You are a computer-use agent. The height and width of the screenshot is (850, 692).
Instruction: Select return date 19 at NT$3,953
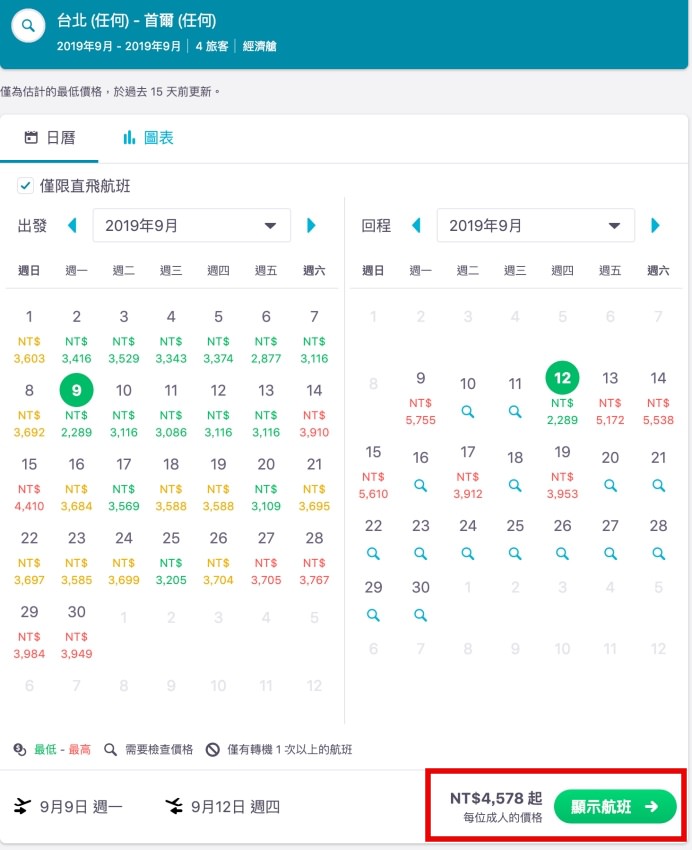click(x=562, y=471)
